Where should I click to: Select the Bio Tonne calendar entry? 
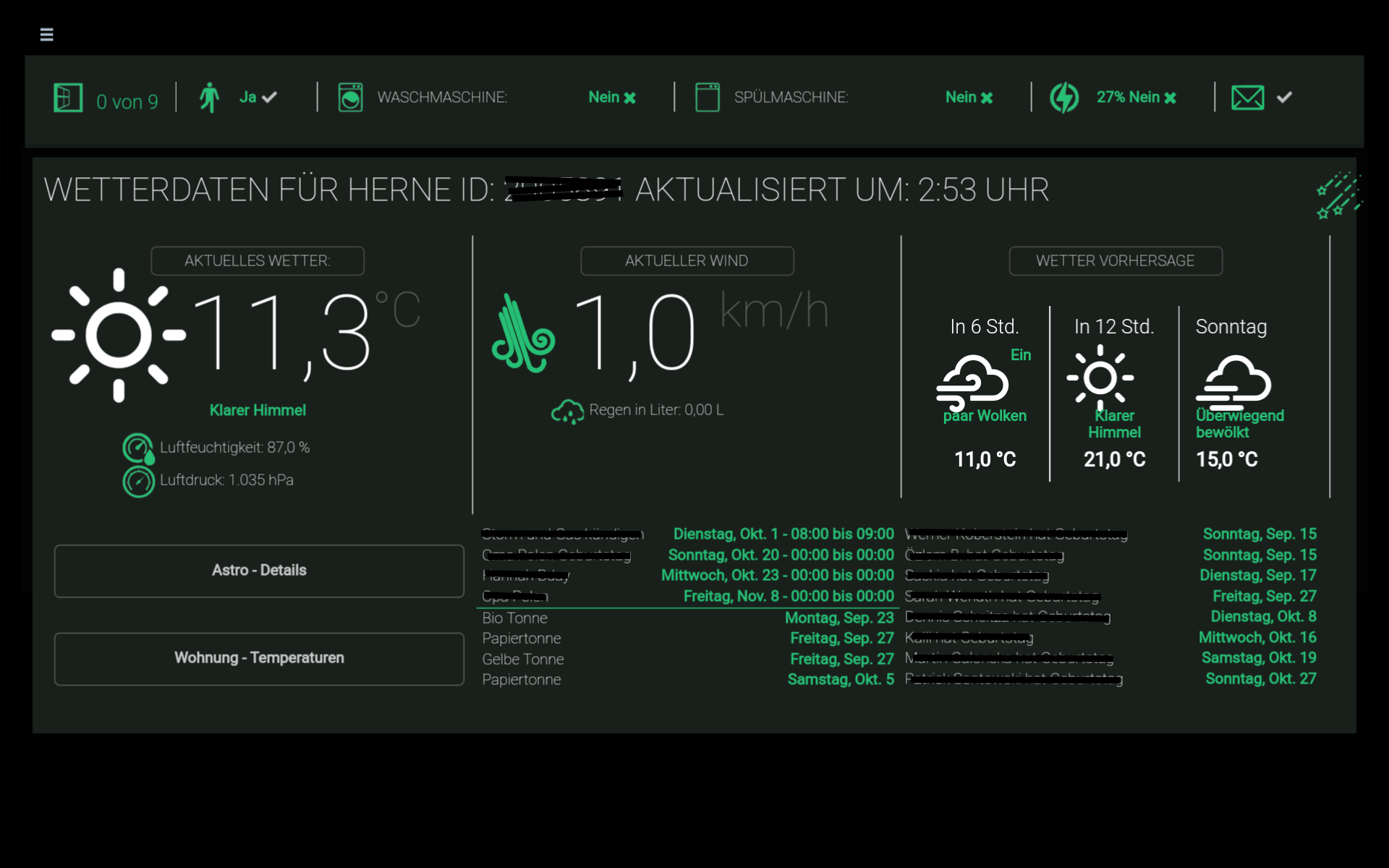tap(515, 618)
